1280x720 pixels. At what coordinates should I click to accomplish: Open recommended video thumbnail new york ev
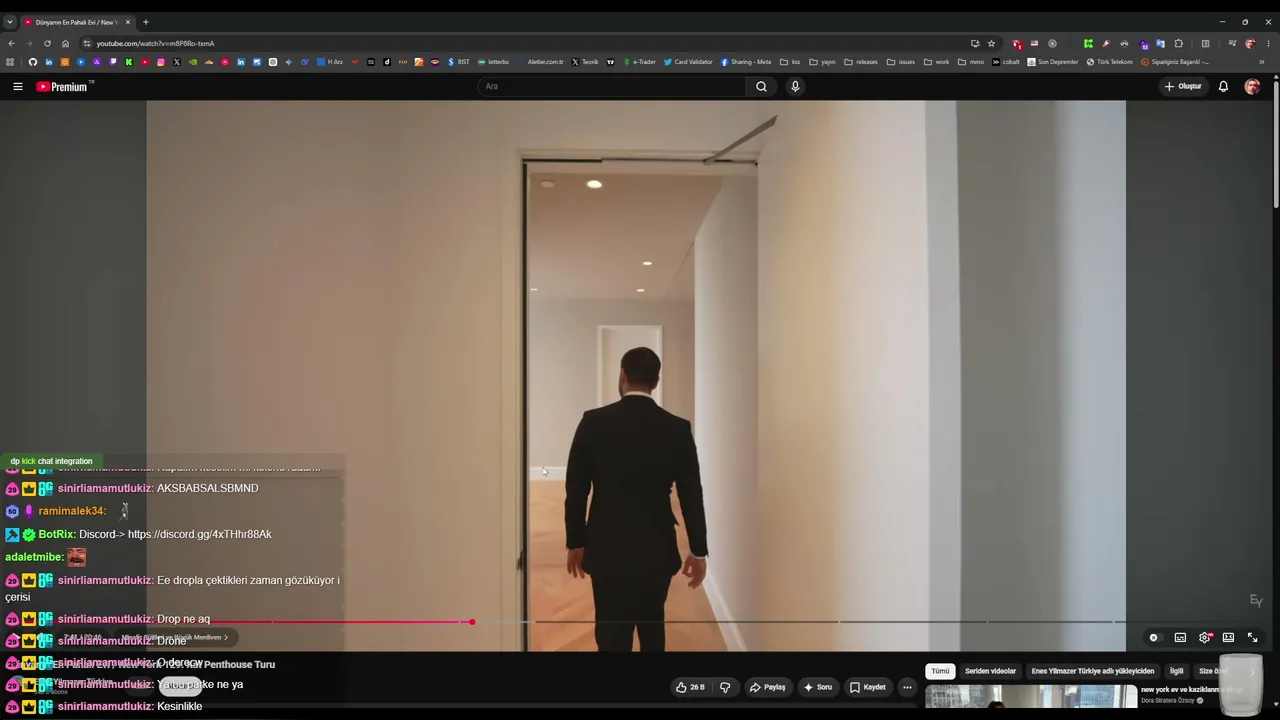(x=1031, y=697)
